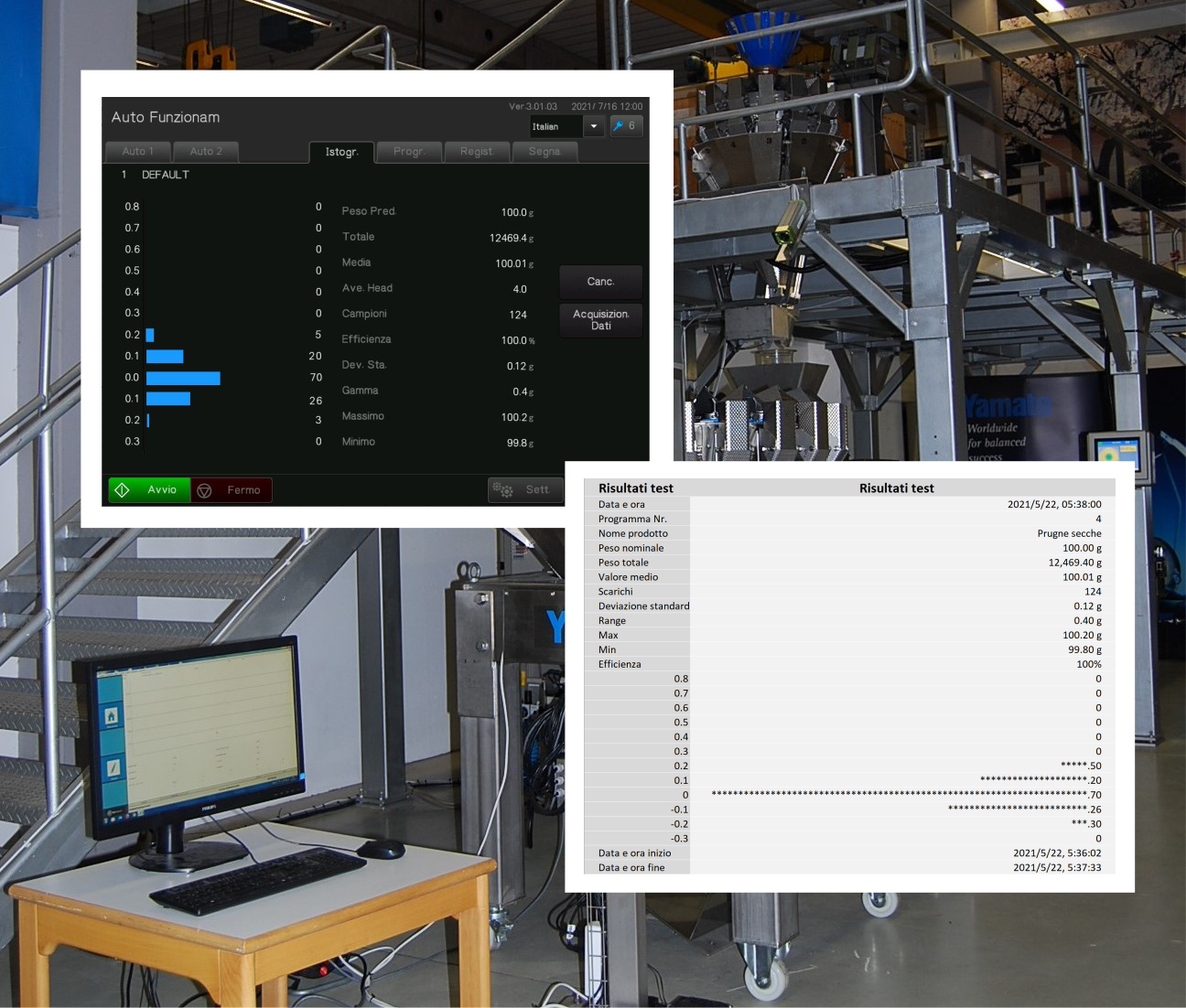Open the Regist. tab
Viewport: 1186px width, 1008px height.
coord(477,152)
